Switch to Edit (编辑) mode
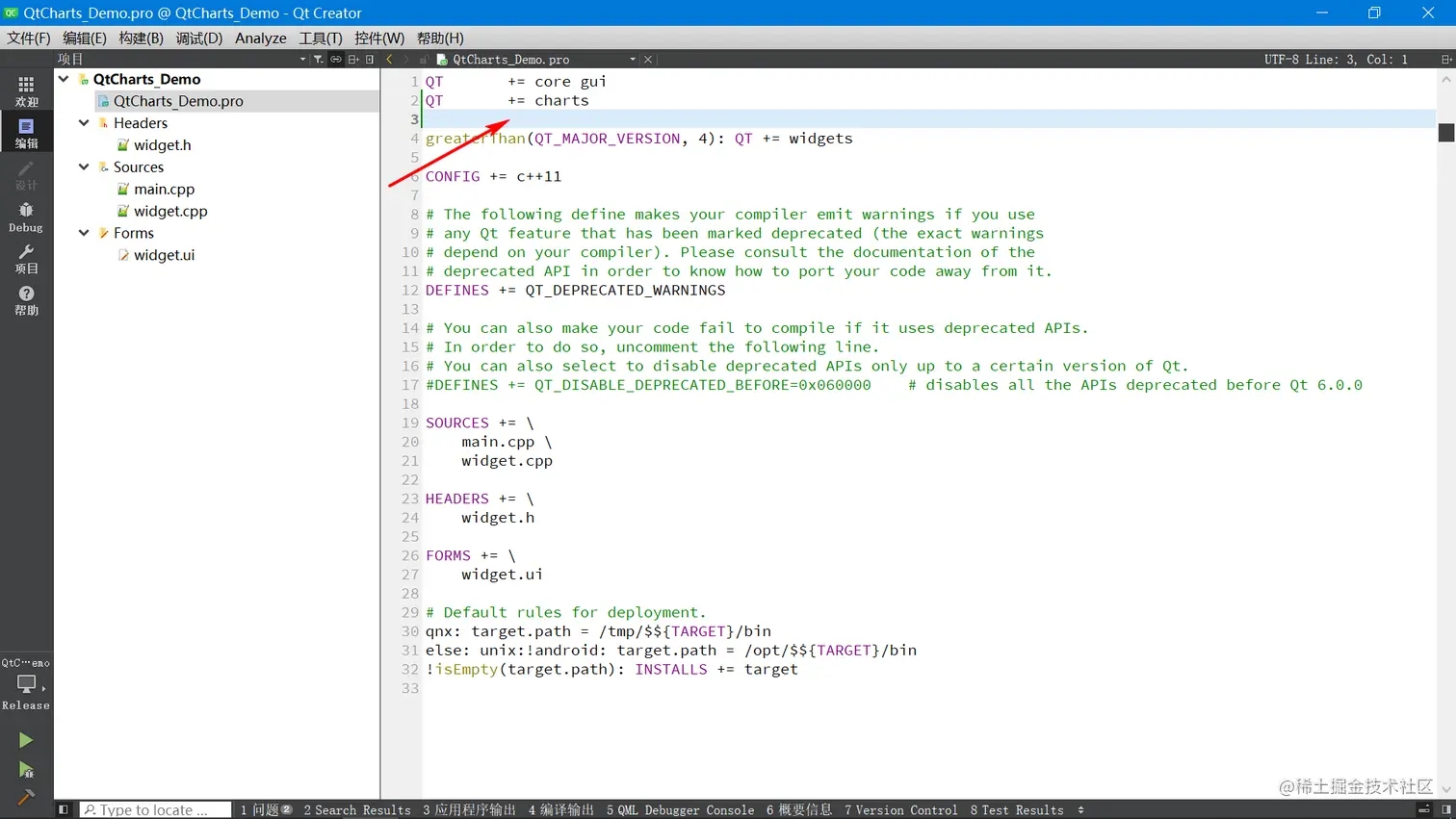 click(x=26, y=133)
